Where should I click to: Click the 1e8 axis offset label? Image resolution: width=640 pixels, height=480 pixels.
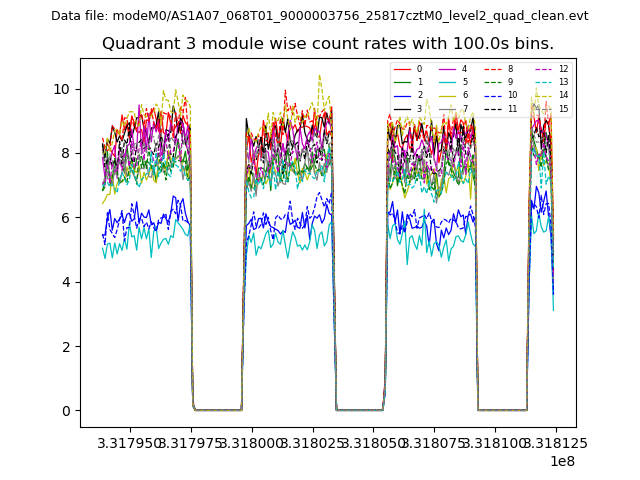tap(562, 461)
